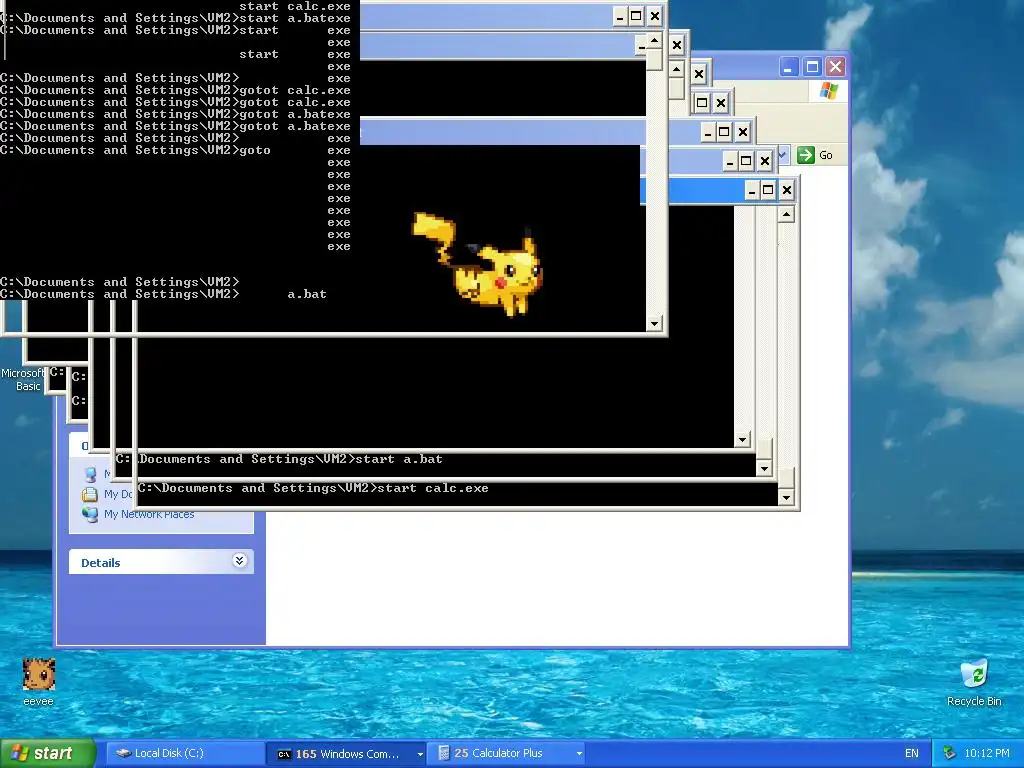Open My Network Places link
This screenshot has height=768, width=1024.
[x=149, y=515]
